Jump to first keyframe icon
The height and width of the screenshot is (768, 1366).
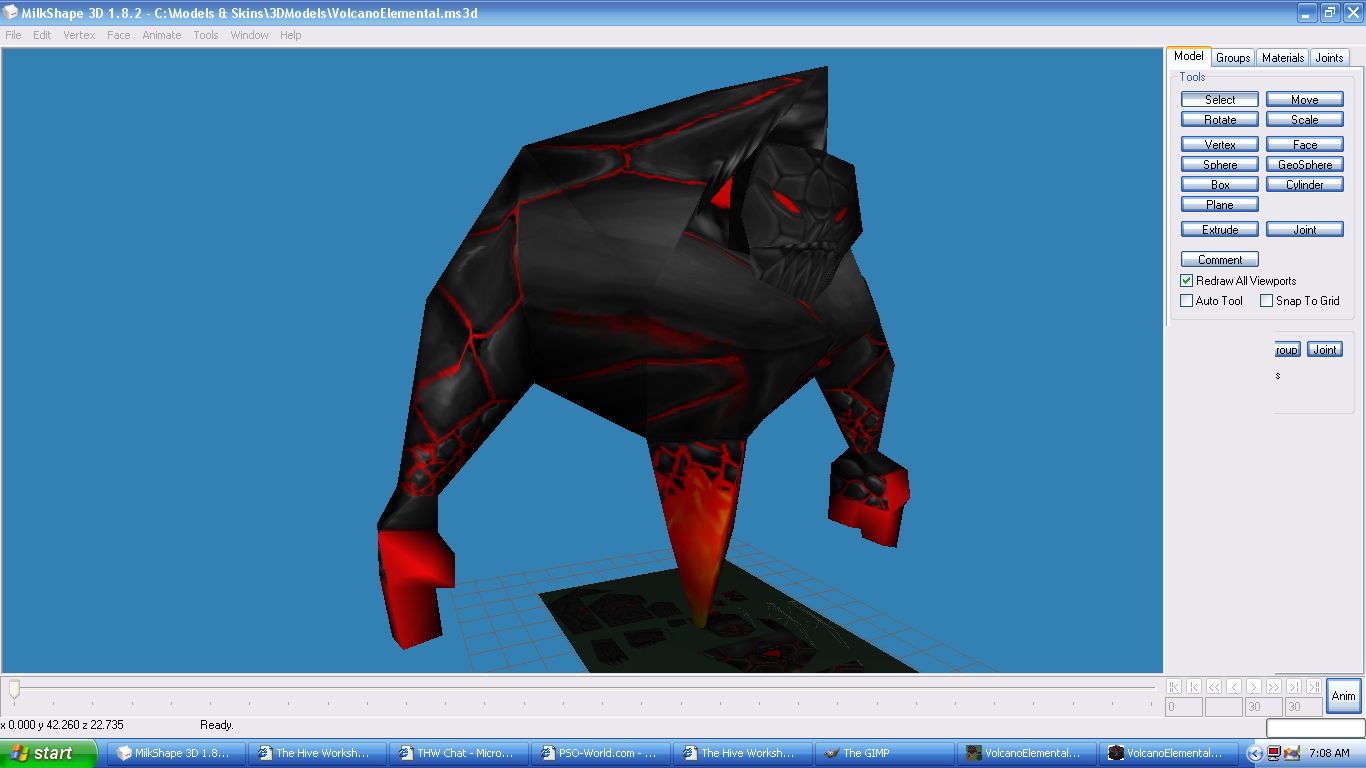[1174, 686]
